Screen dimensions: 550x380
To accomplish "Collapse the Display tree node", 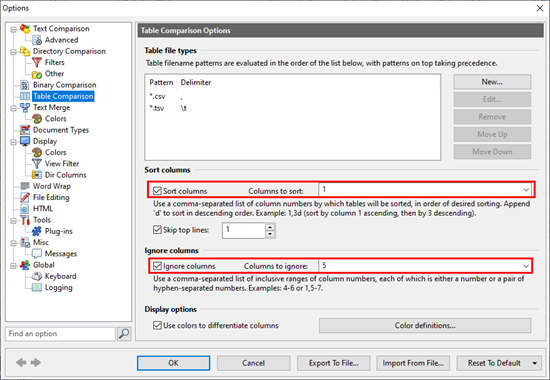I will [x=13, y=142].
